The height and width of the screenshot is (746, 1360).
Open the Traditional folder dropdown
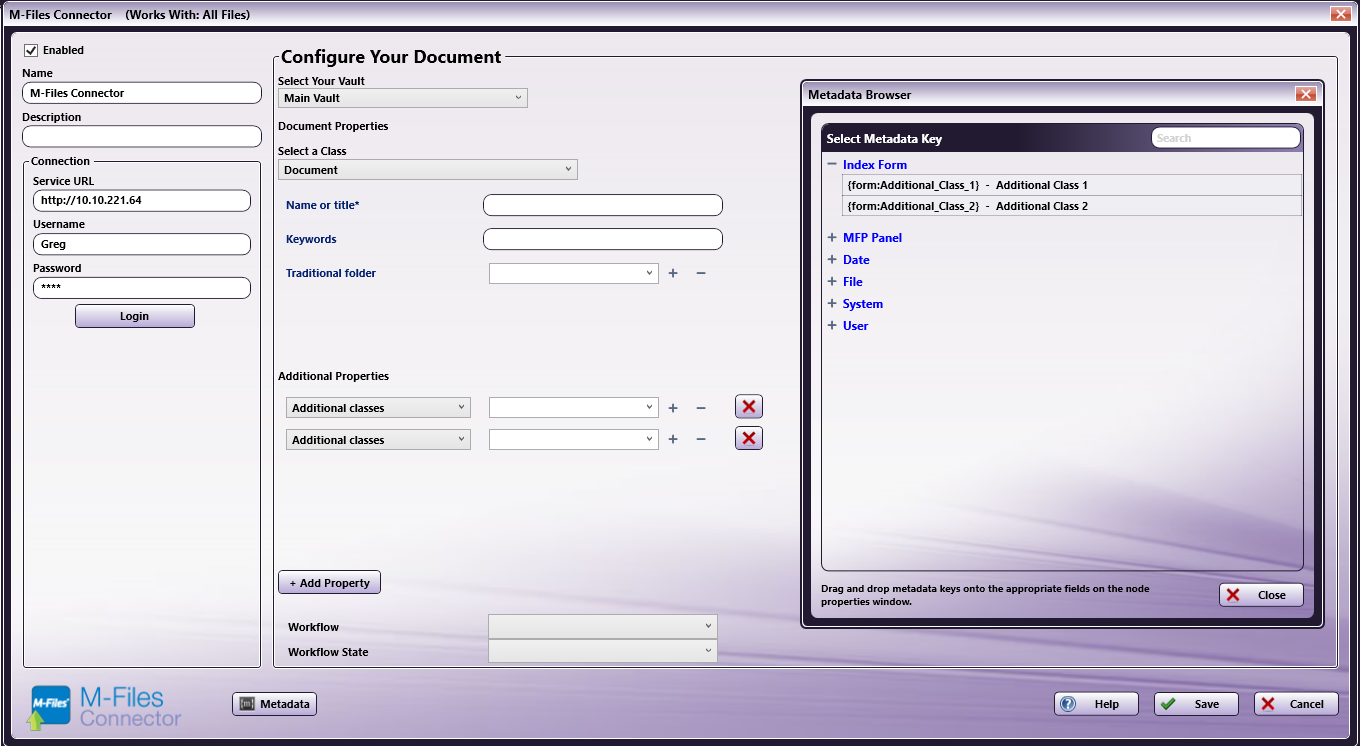[573, 273]
